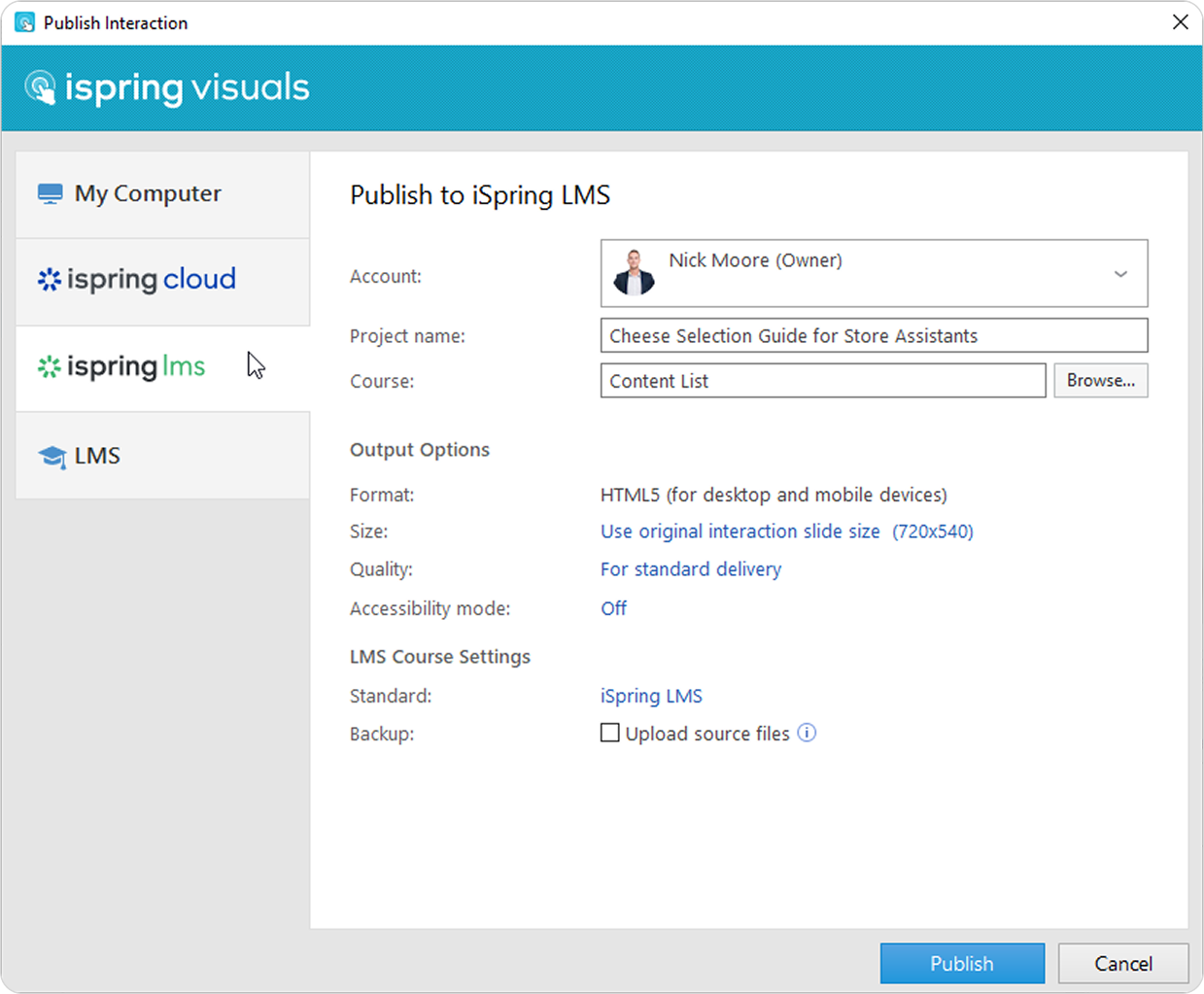
Task: Expand the Account dropdown chevron
Action: coord(1120,274)
